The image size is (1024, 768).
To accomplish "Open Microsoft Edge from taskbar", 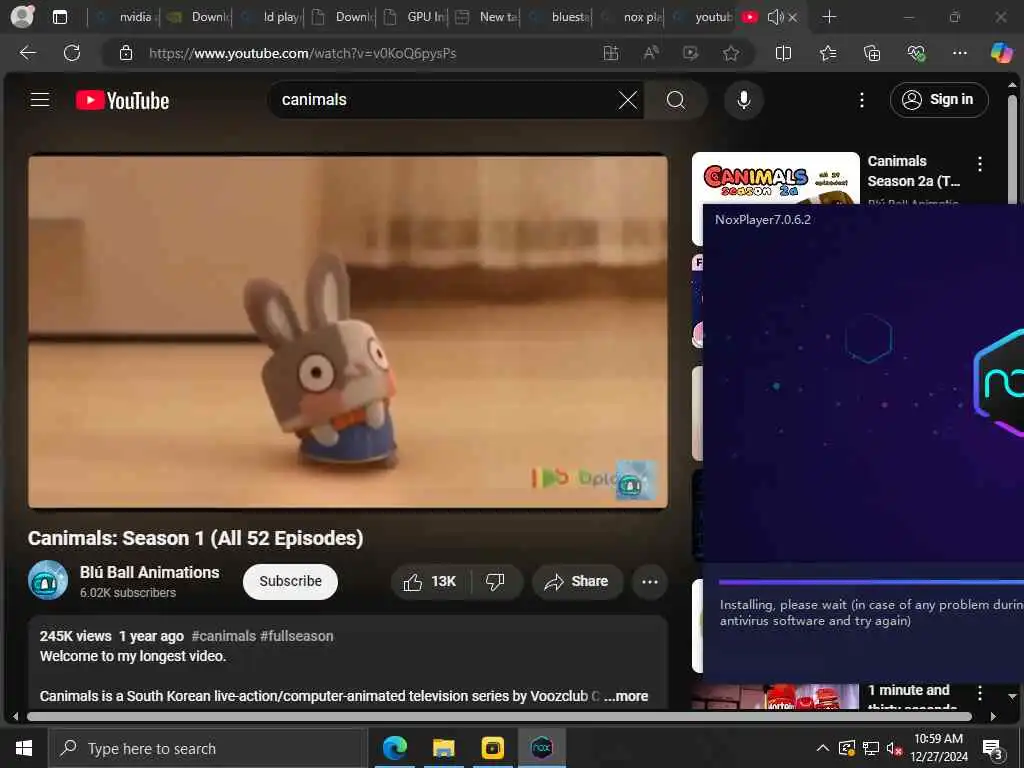I will (394, 748).
